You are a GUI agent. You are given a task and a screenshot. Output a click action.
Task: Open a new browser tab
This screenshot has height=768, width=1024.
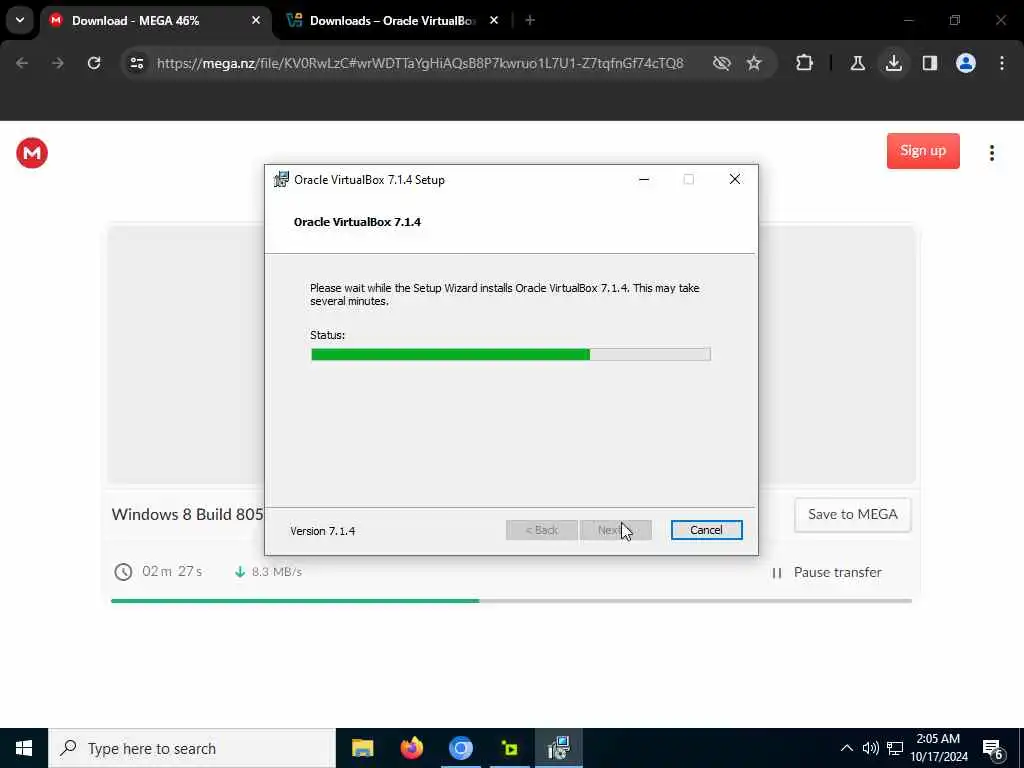coord(530,20)
